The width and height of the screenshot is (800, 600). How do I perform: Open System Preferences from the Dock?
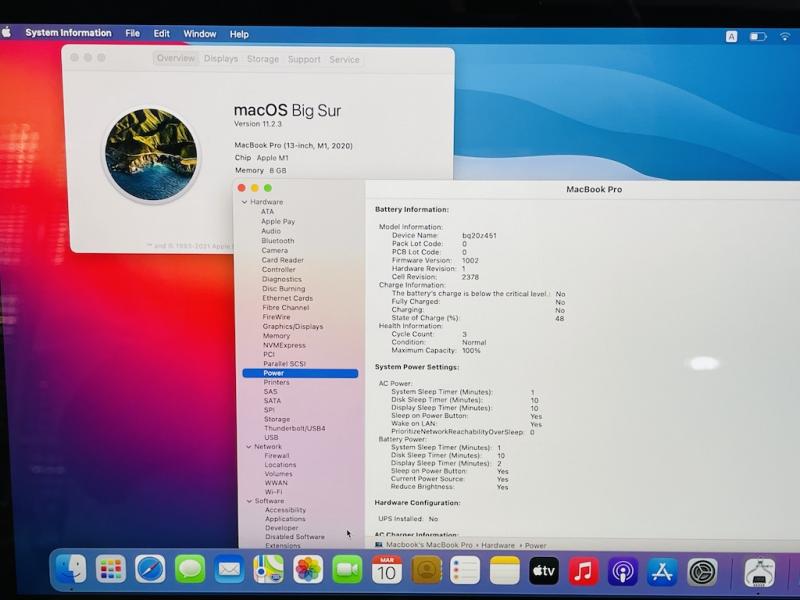pos(702,572)
